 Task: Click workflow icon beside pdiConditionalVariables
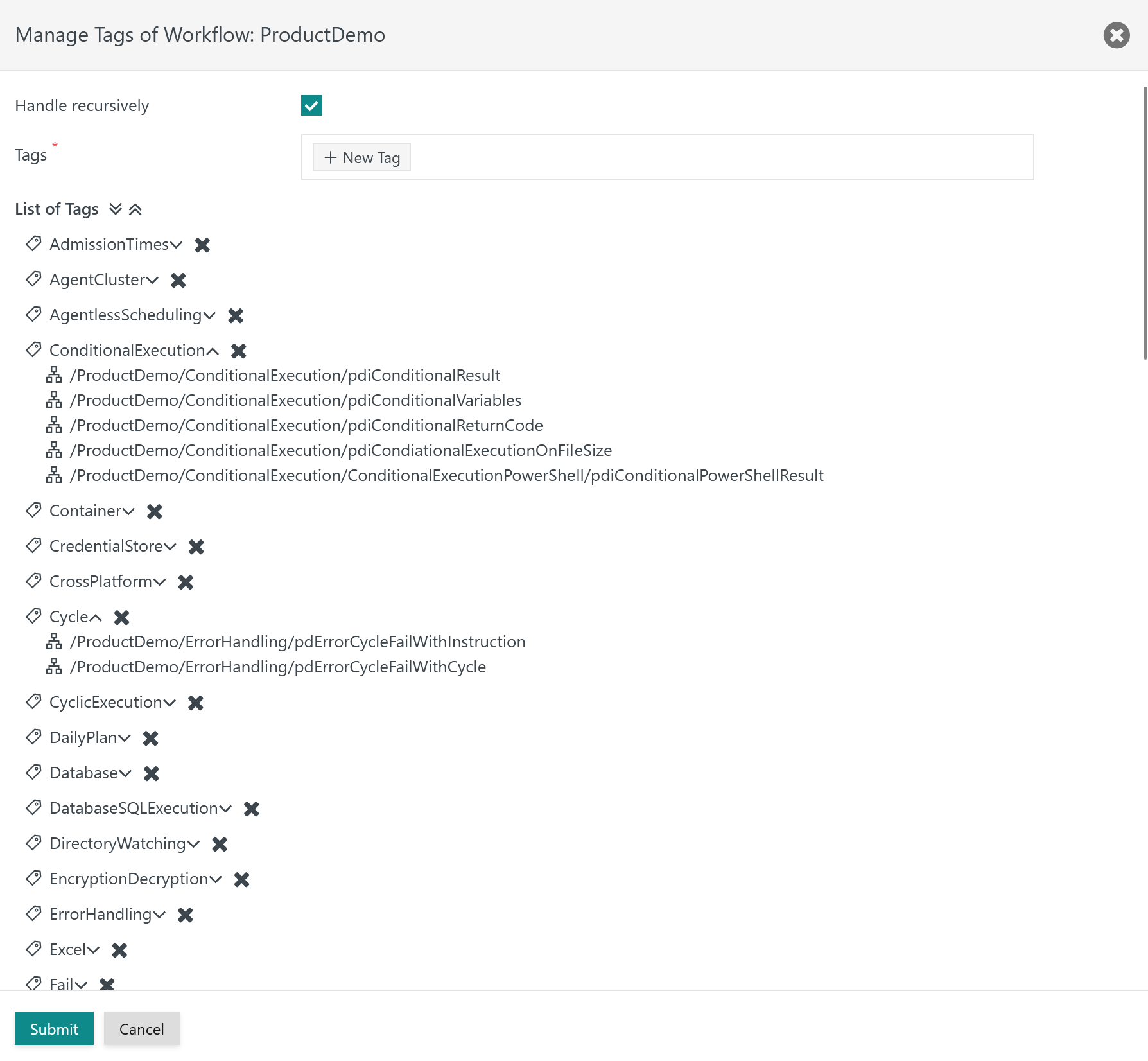point(54,400)
